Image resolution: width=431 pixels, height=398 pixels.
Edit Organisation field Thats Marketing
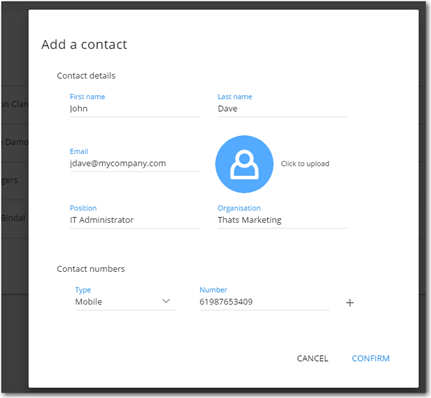pos(283,220)
